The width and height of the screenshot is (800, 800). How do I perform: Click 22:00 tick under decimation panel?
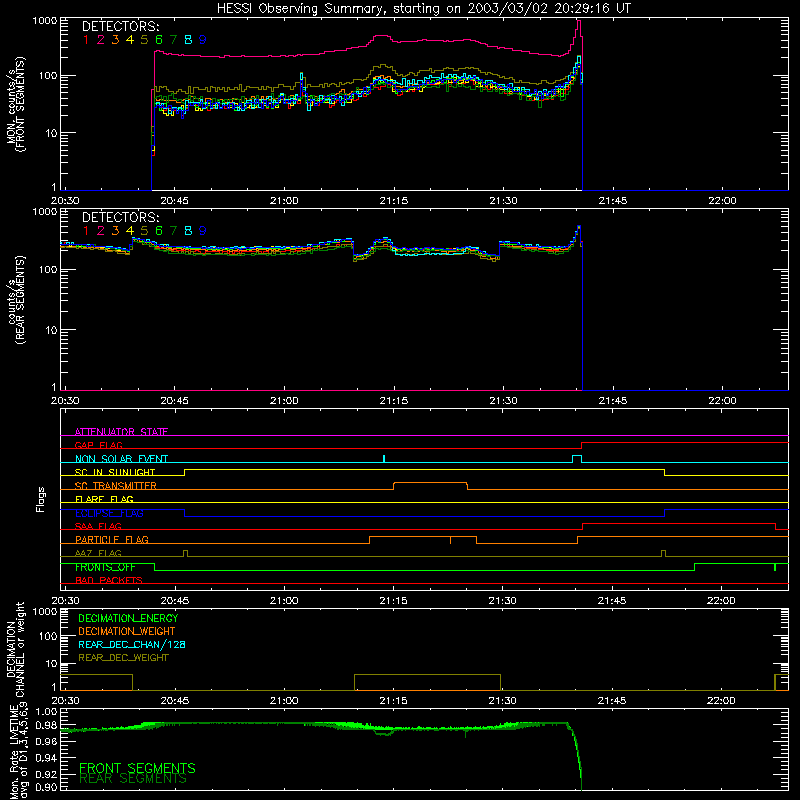(721, 701)
